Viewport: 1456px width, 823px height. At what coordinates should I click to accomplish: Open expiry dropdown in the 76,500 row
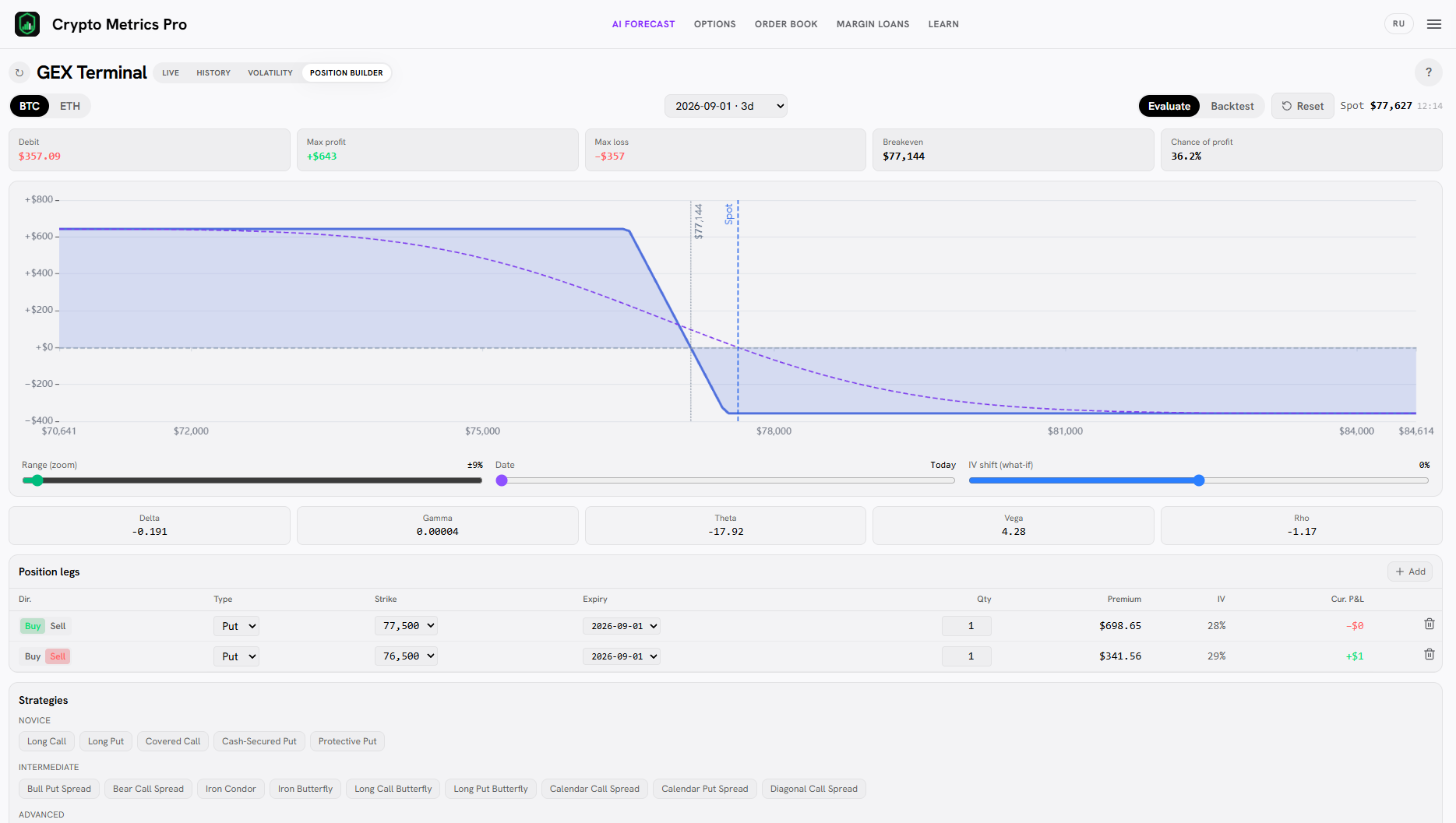622,656
